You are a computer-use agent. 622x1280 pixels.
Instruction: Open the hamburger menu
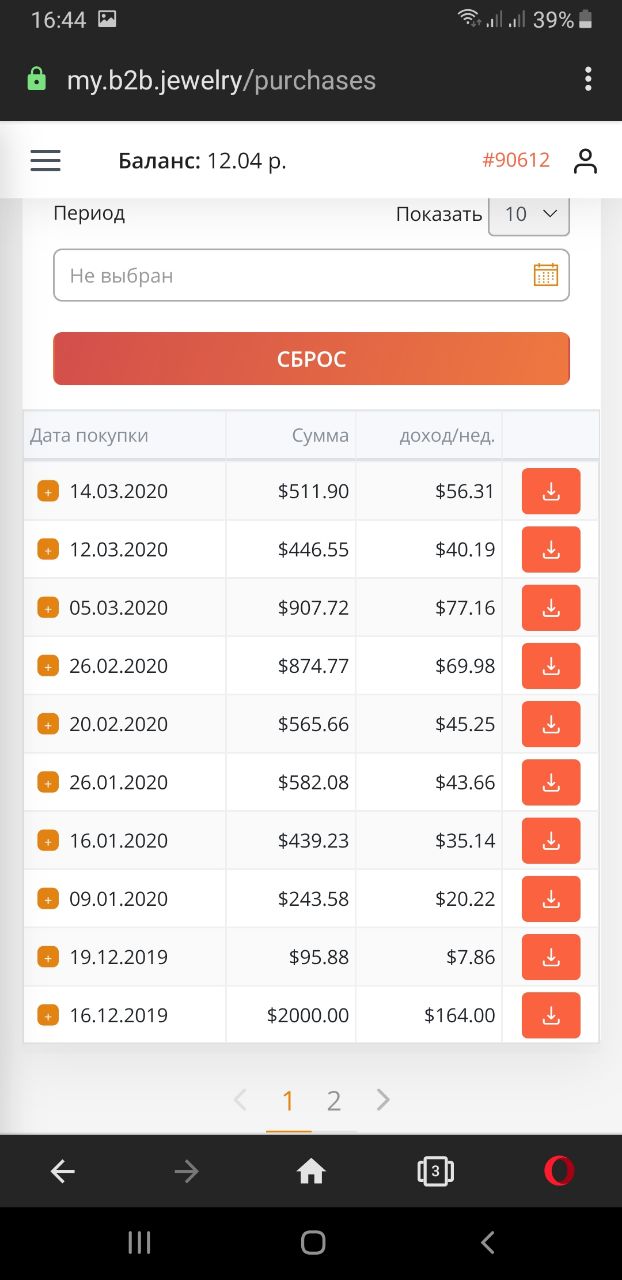(45, 160)
